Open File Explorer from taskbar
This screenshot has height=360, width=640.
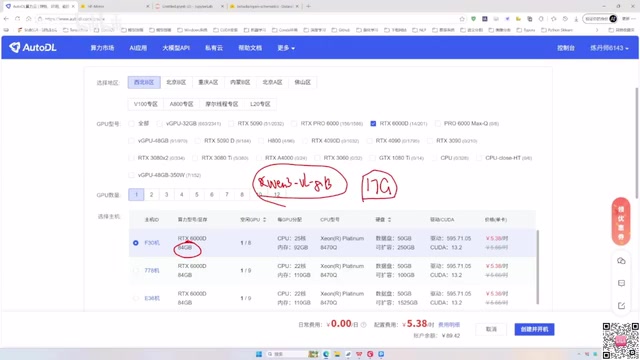[x=337, y=354]
